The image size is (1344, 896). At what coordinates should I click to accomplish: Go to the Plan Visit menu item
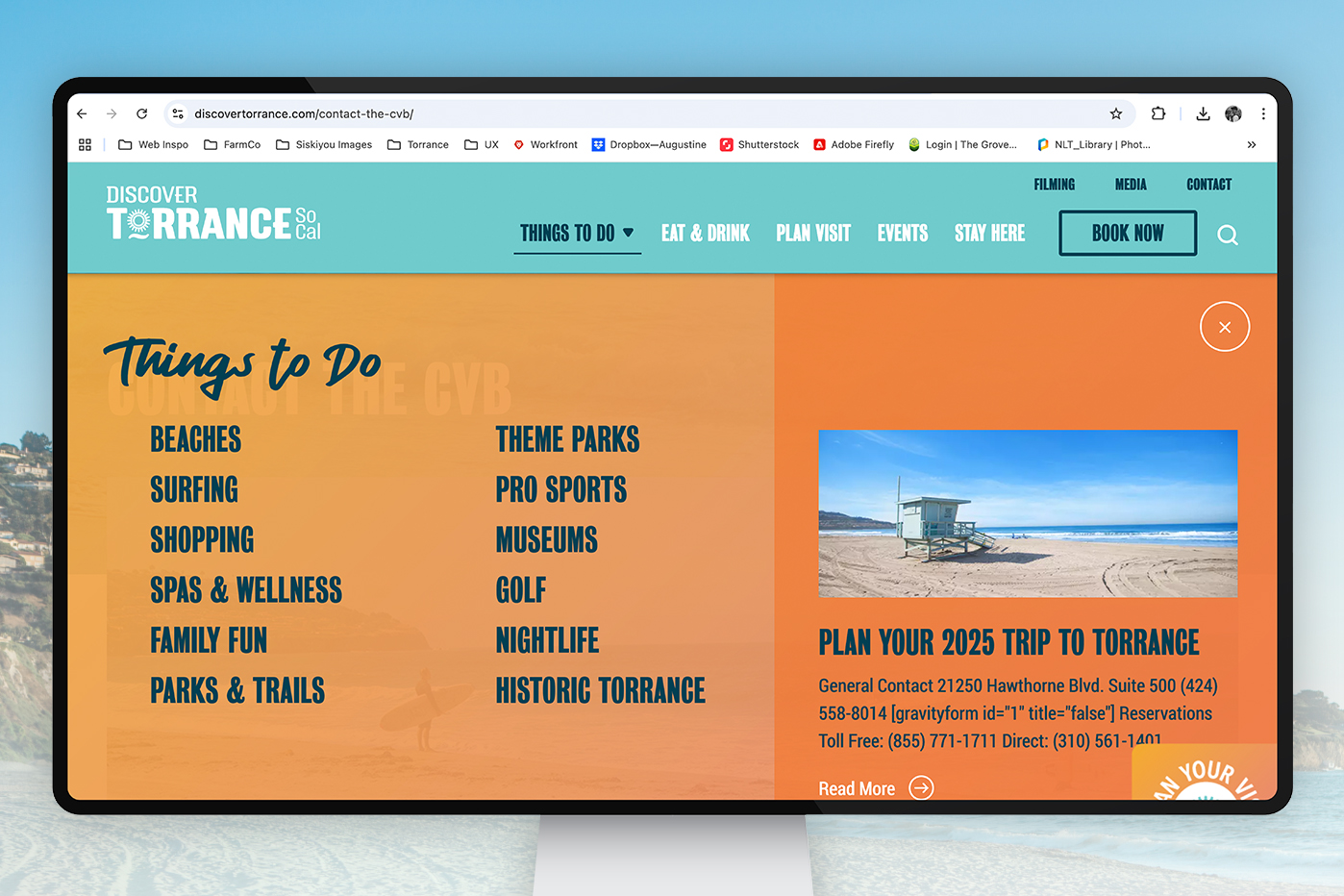point(812,234)
